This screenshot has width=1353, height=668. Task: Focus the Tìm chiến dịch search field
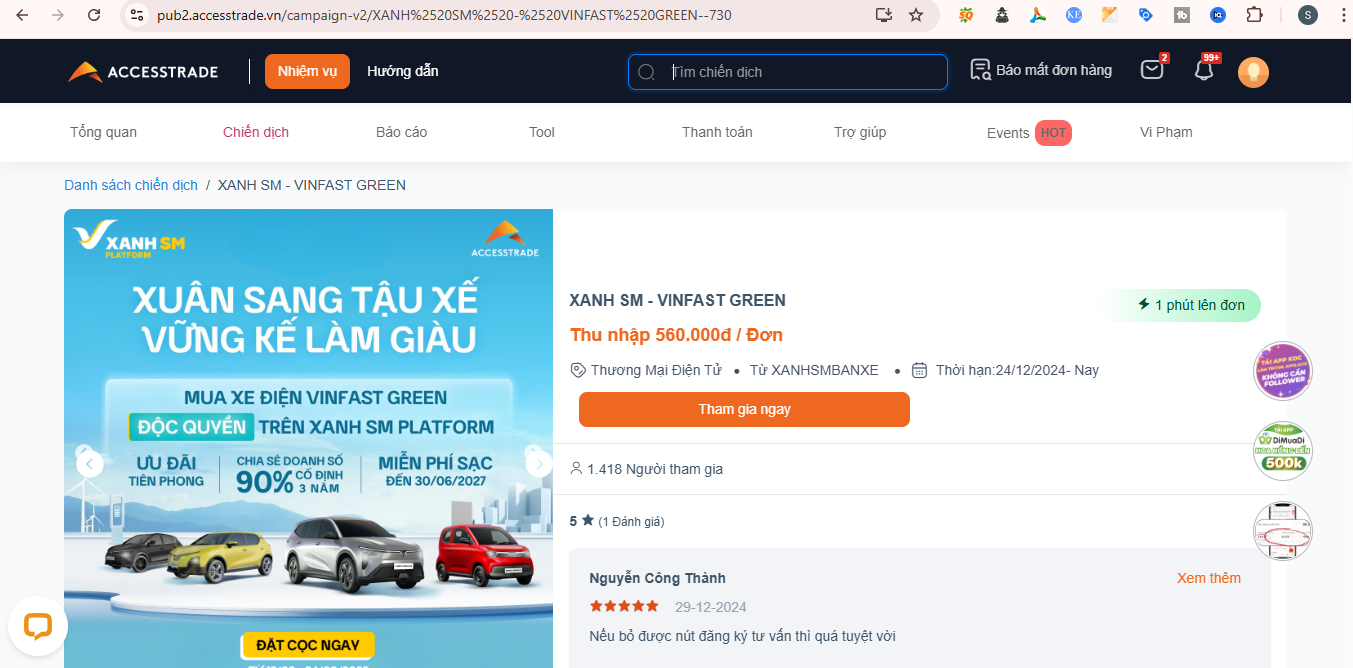click(788, 72)
